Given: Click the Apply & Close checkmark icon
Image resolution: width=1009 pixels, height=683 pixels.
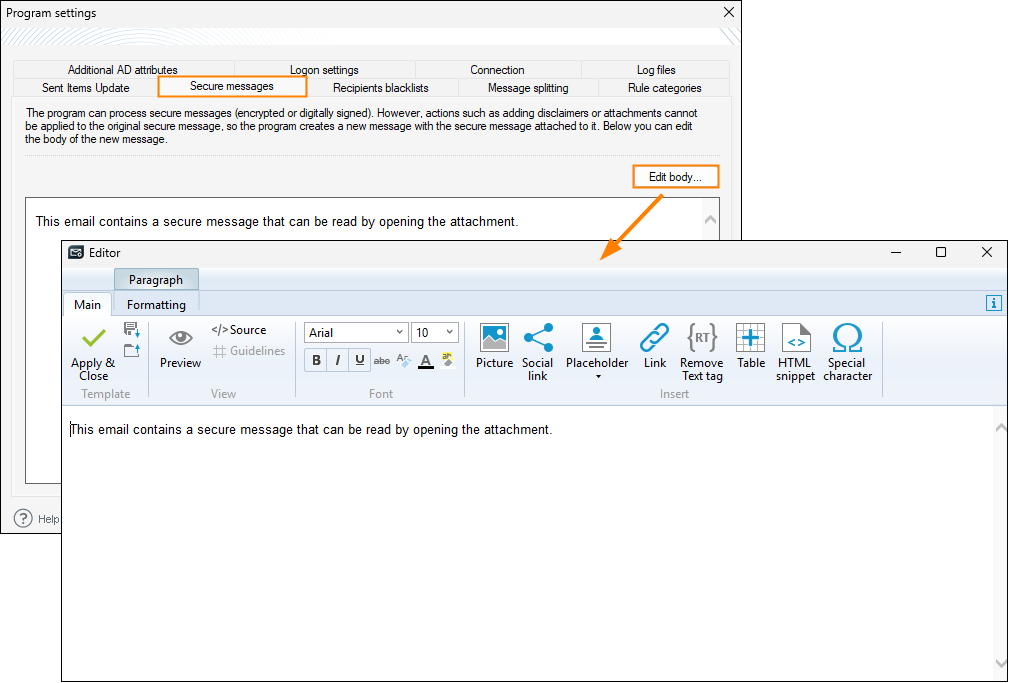Looking at the screenshot, I should [x=94, y=339].
